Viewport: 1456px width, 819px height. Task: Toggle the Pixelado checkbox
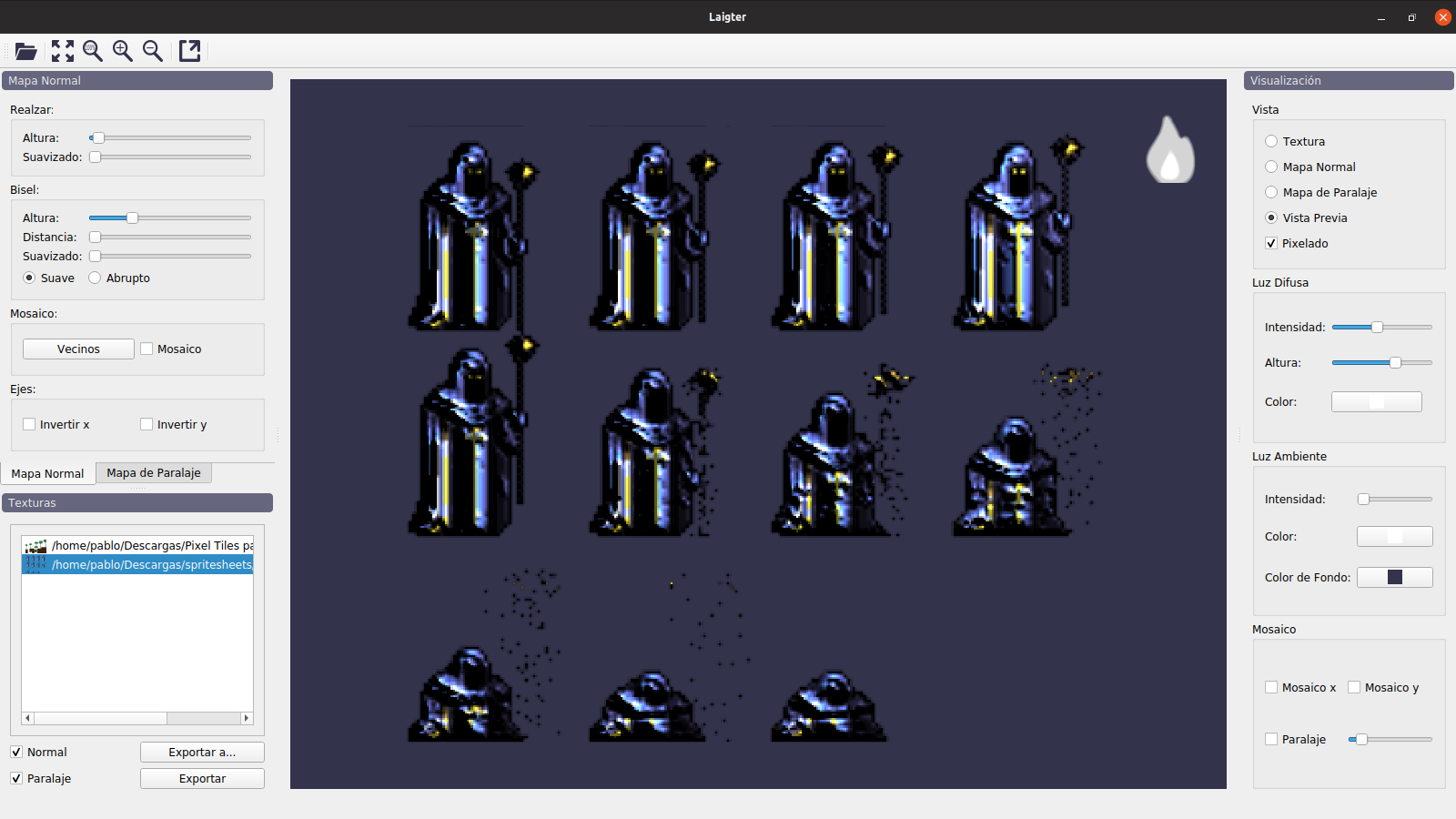[x=1297, y=244]
